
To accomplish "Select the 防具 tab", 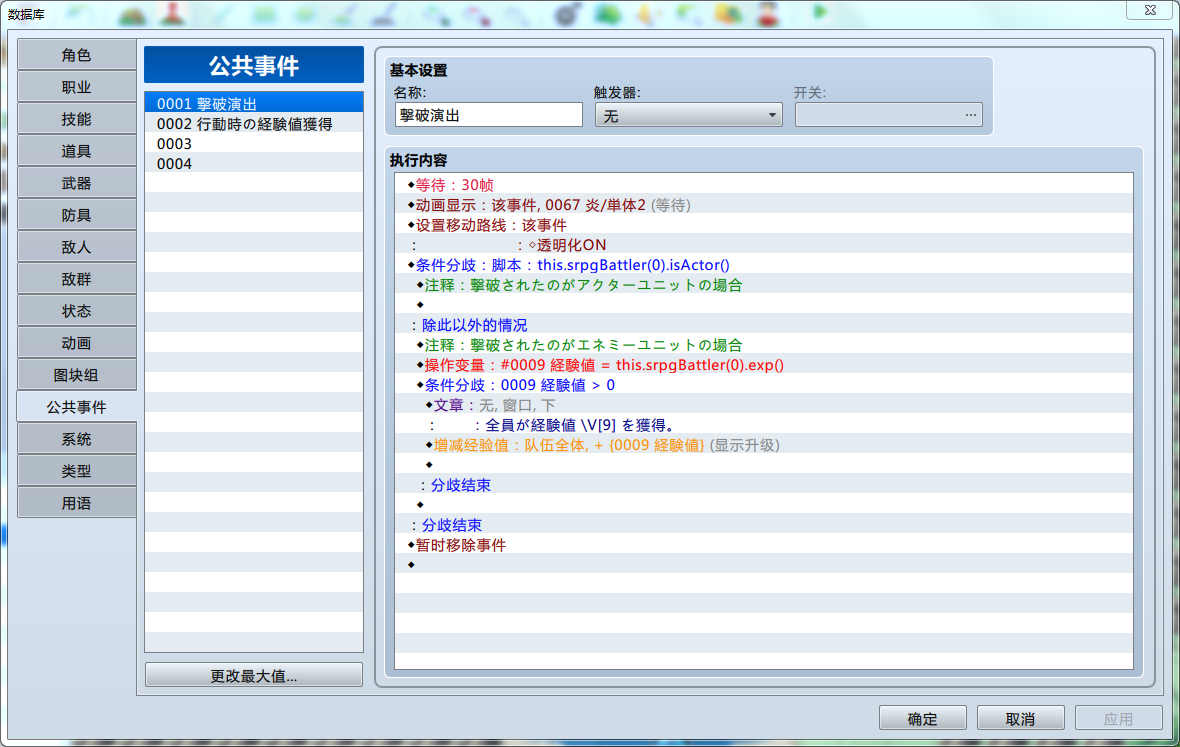I will point(76,215).
